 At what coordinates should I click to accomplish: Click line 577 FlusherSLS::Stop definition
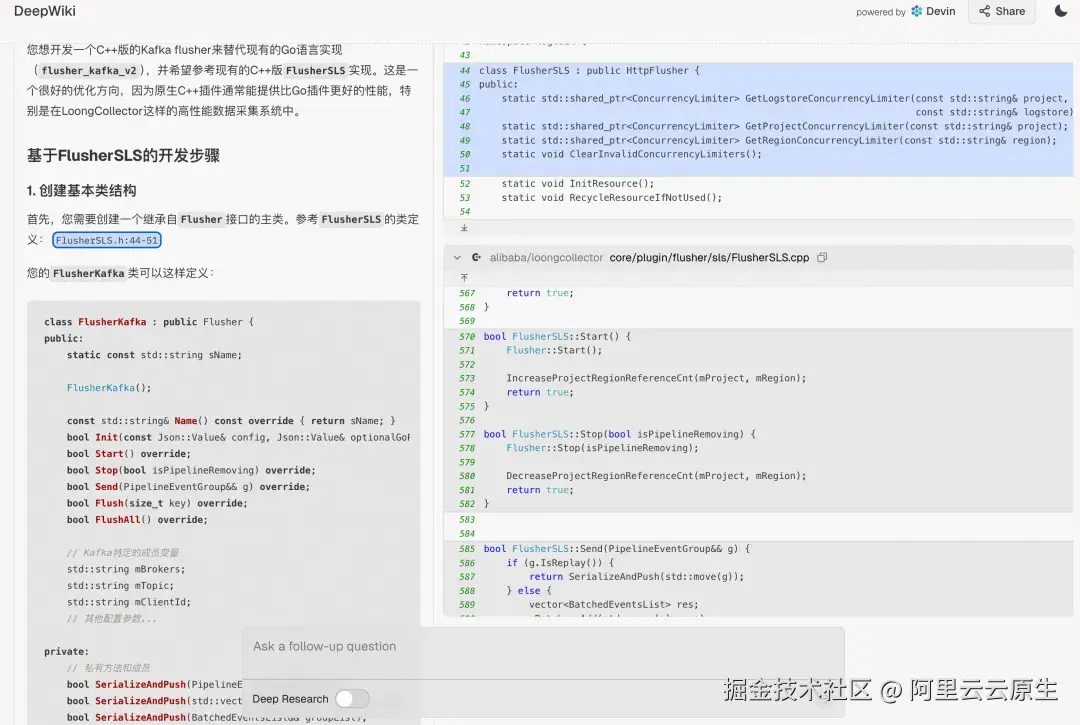pyautogui.click(x=619, y=434)
